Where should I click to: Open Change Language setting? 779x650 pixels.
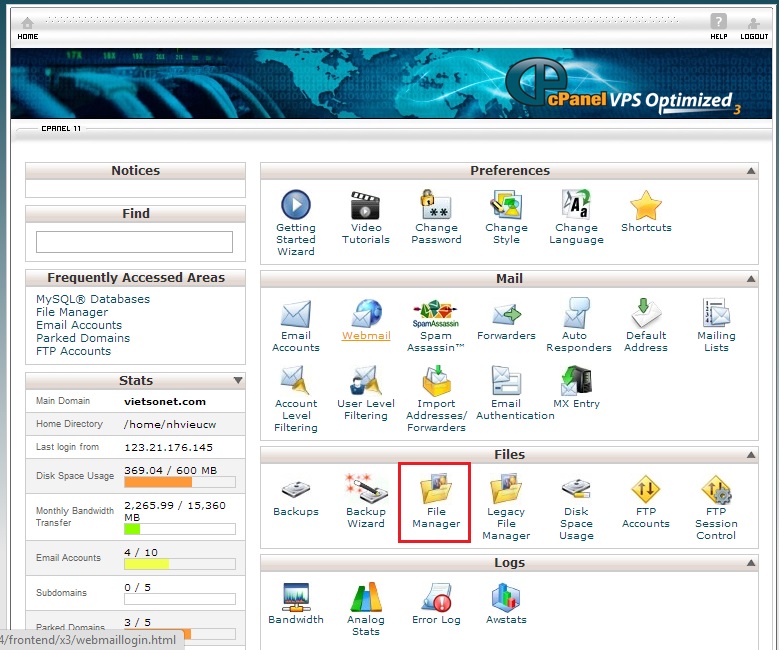click(576, 217)
